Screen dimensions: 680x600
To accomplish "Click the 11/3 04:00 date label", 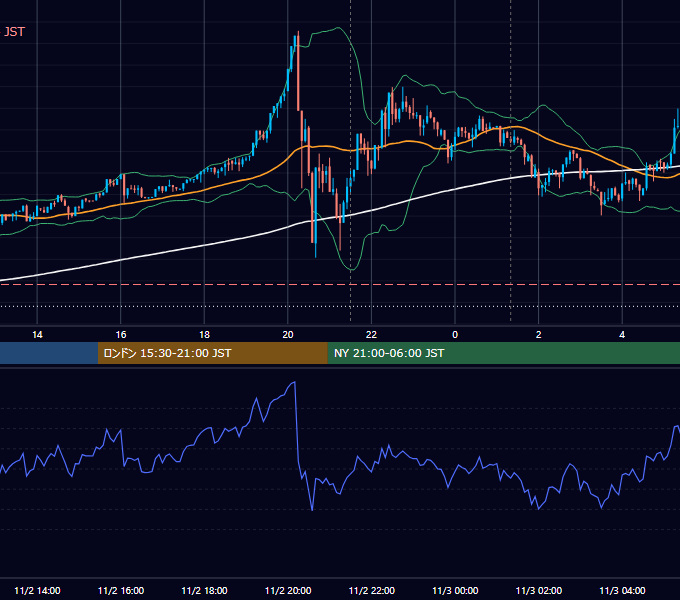I will pyautogui.click(x=622, y=590).
